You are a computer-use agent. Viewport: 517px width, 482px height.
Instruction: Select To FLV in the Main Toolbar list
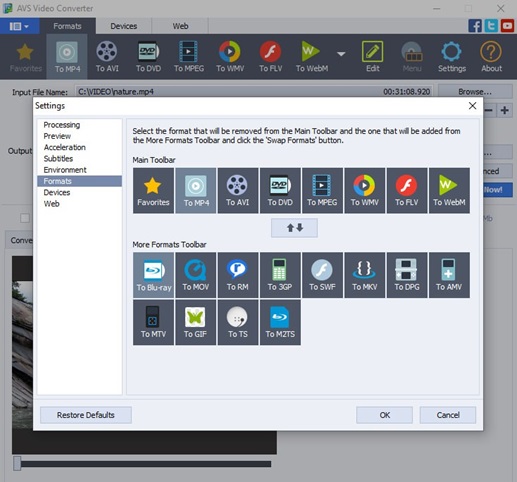pyautogui.click(x=407, y=190)
